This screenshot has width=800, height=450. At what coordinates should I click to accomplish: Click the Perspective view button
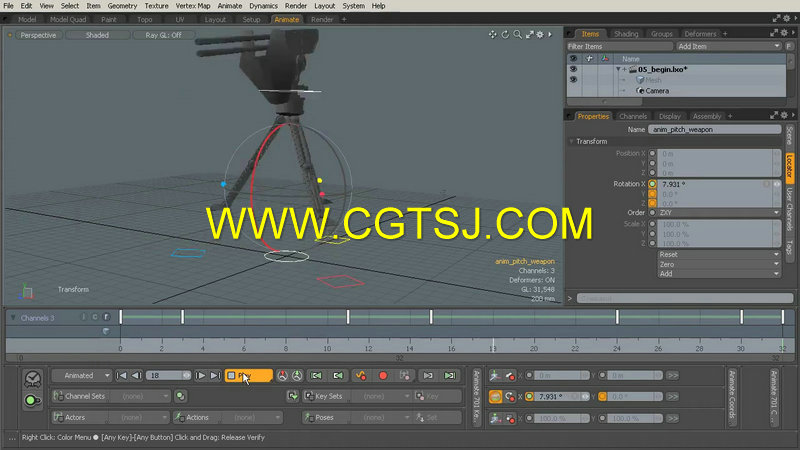(x=38, y=35)
